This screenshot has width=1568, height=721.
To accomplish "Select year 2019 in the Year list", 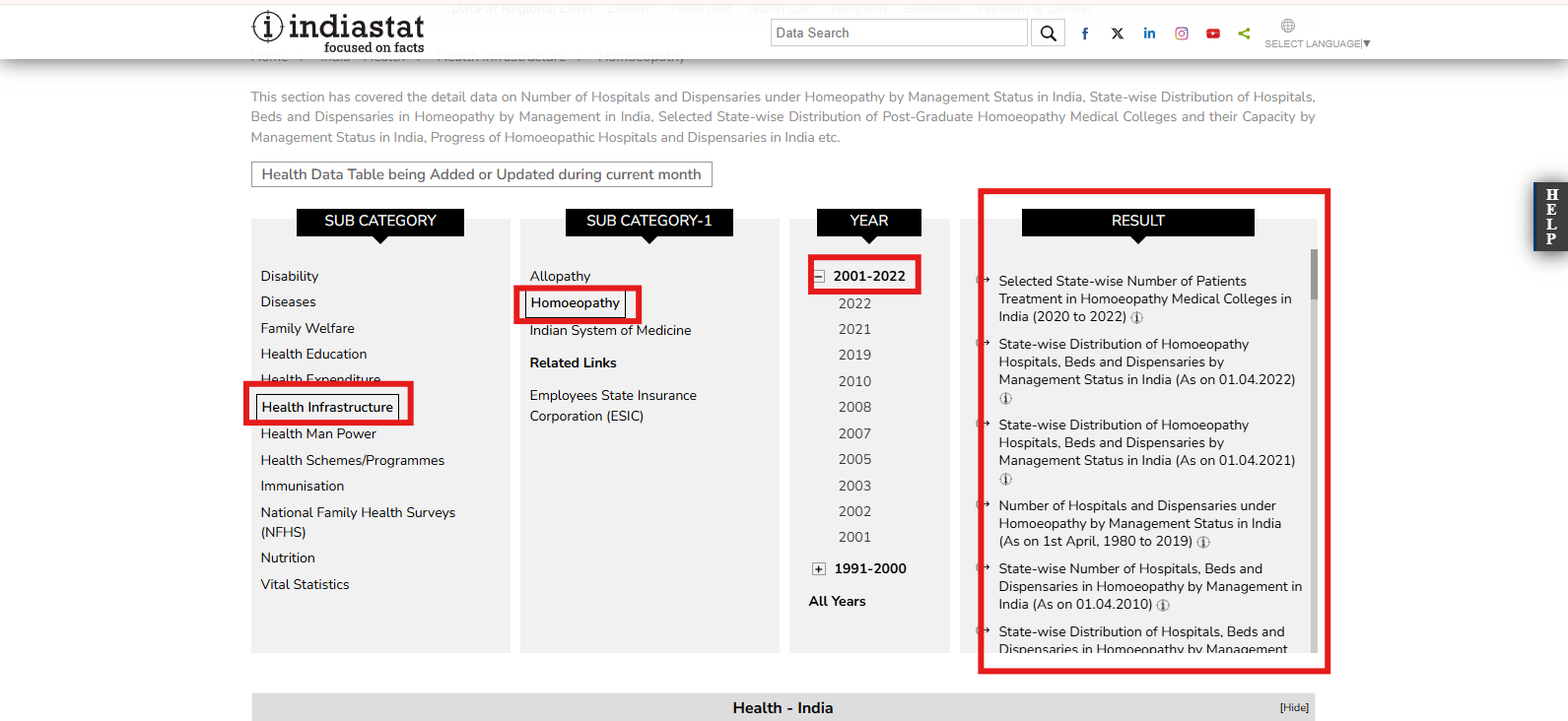I will click(854, 355).
